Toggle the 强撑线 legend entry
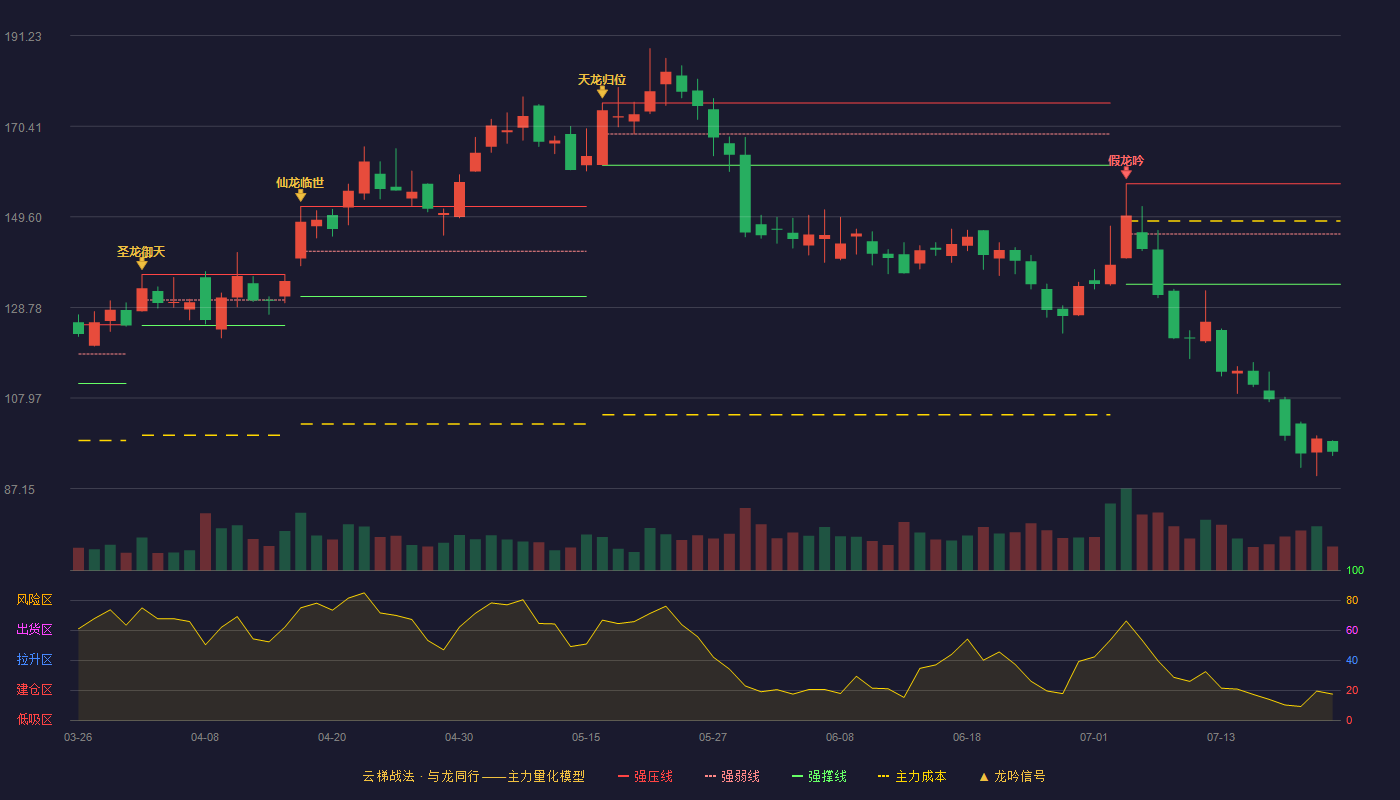Image resolution: width=1400 pixels, height=800 pixels. coord(819,776)
